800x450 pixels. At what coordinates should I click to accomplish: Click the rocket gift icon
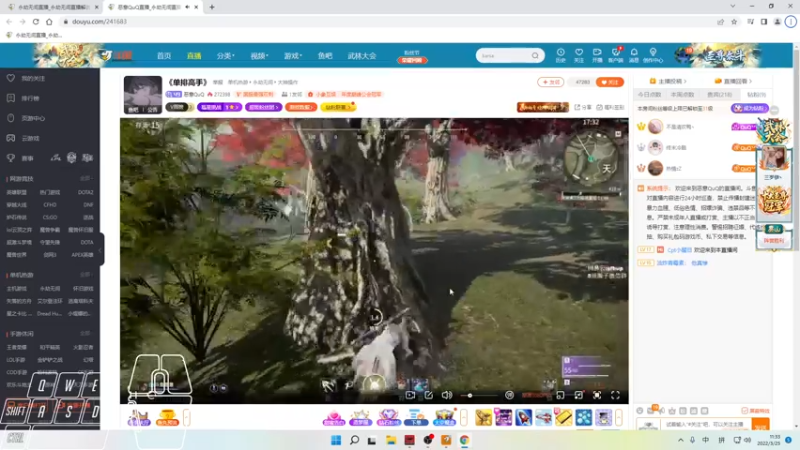point(523,417)
